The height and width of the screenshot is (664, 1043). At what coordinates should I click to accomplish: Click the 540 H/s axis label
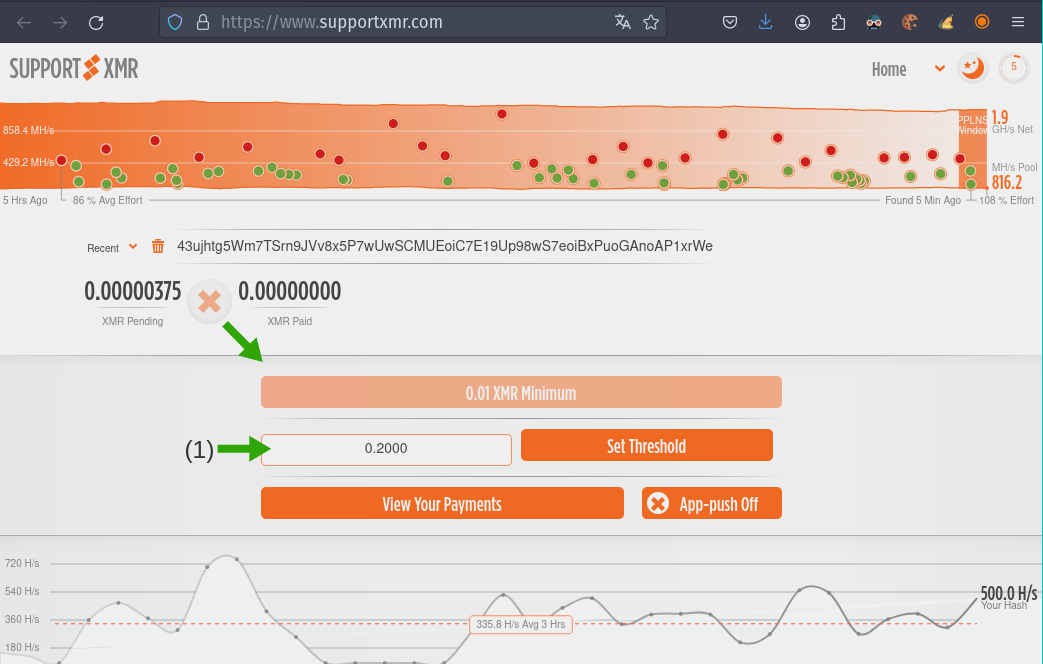click(x=22, y=591)
